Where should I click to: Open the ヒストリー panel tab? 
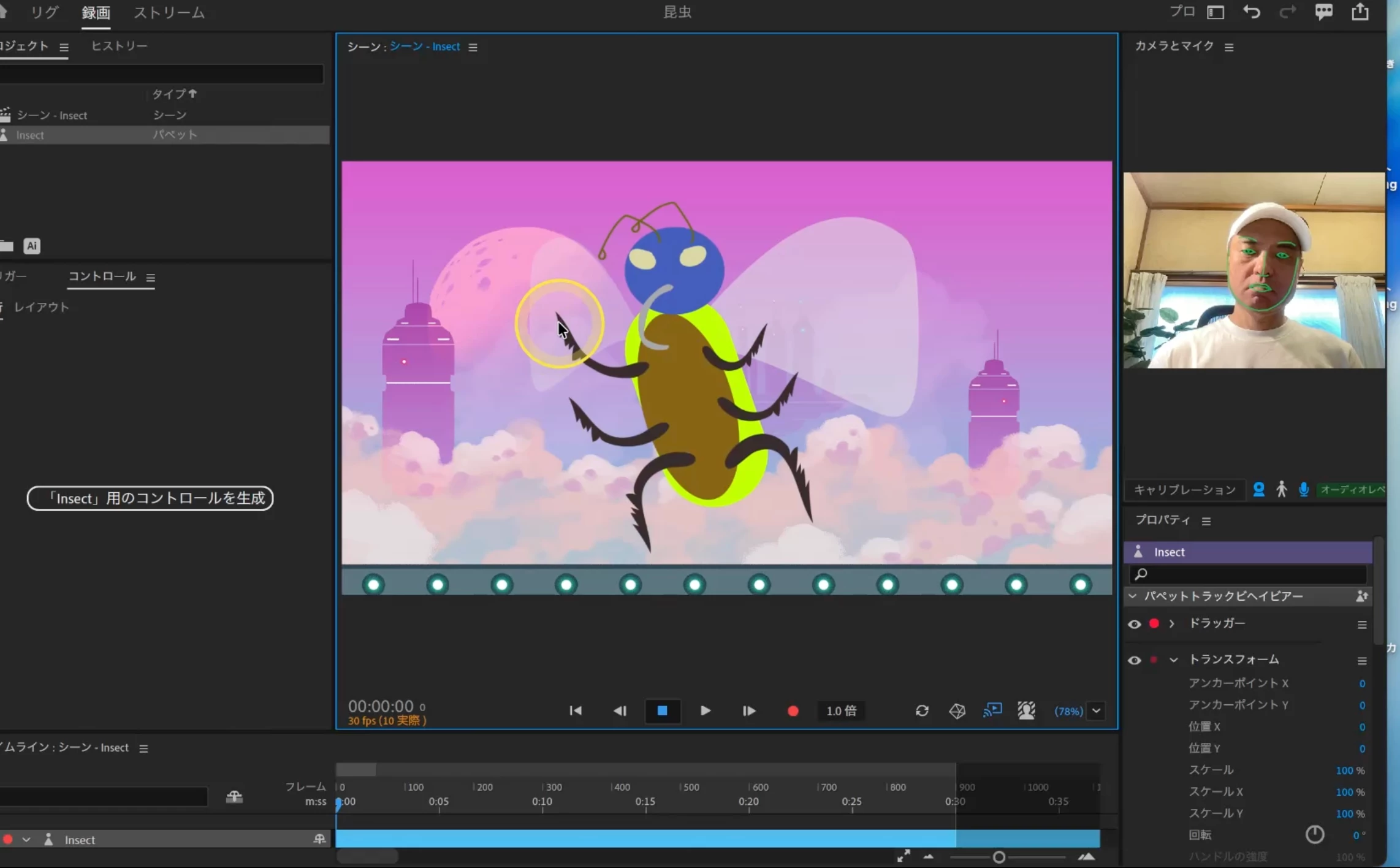point(119,46)
